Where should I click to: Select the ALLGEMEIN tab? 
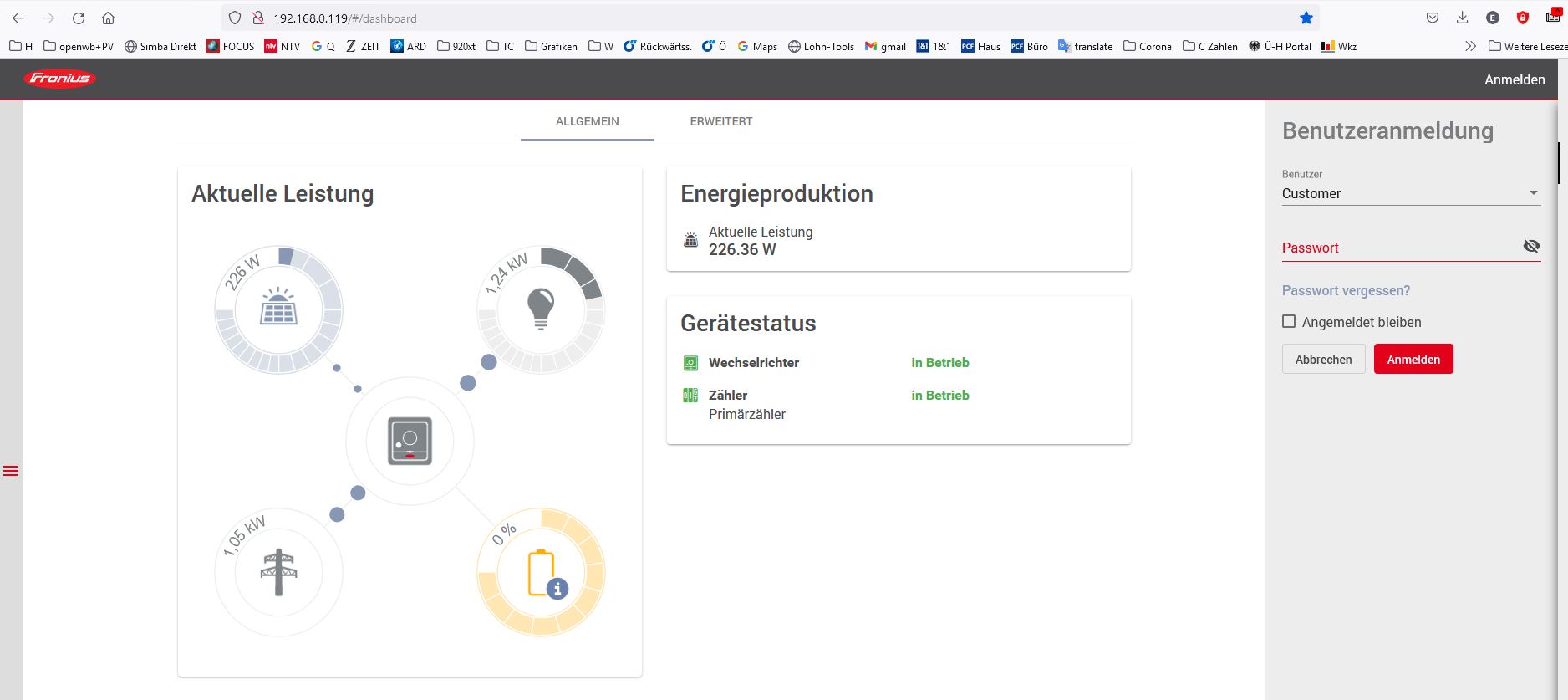(x=587, y=121)
